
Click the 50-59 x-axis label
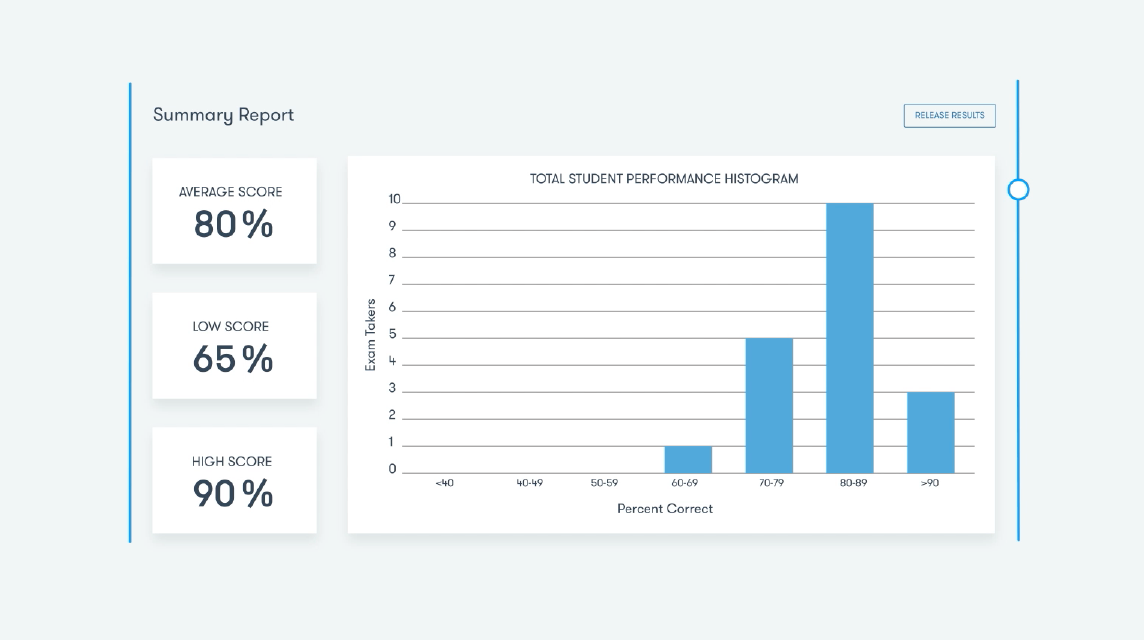coord(604,483)
